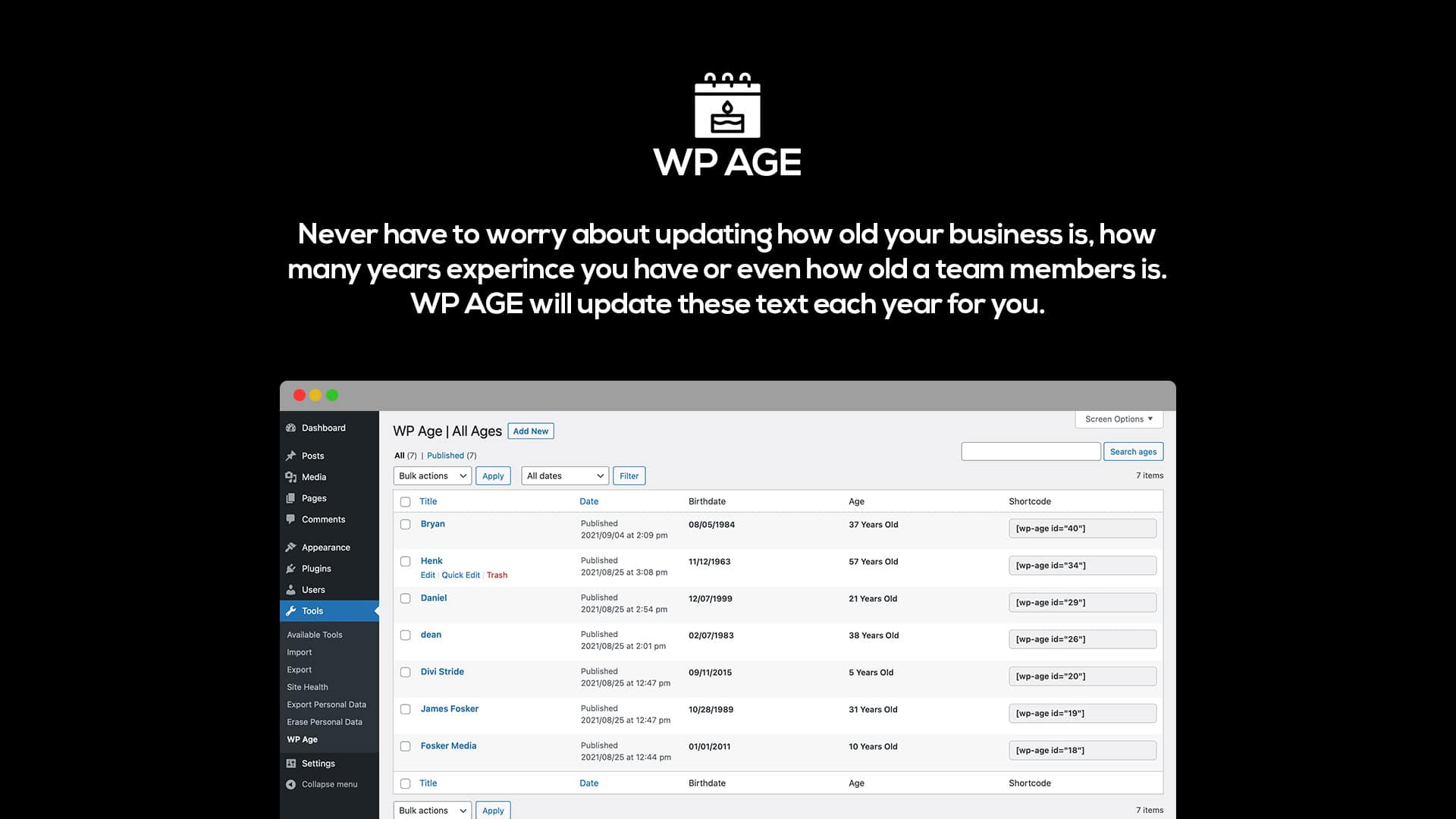Click the top Apply button
Image resolution: width=1456 pixels, height=819 pixels.
click(493, 476)
